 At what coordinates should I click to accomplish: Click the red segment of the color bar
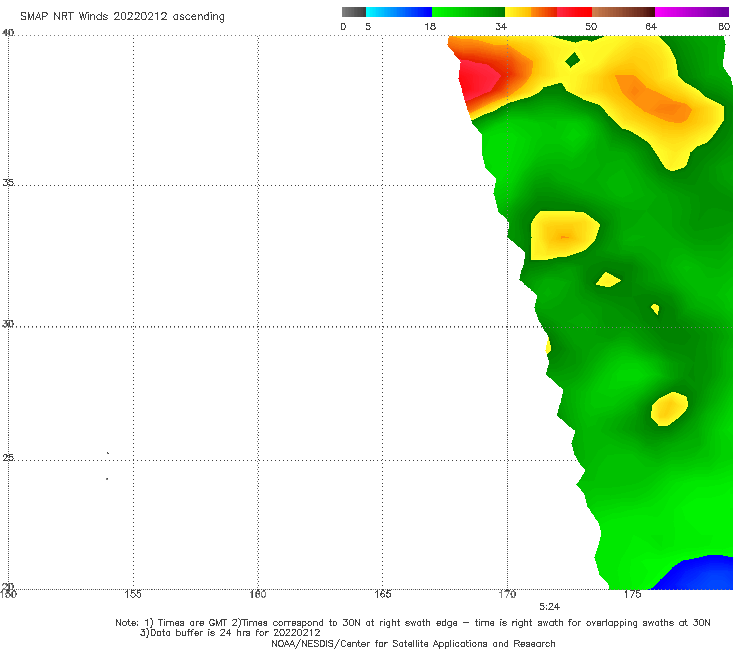pos(574,12)
